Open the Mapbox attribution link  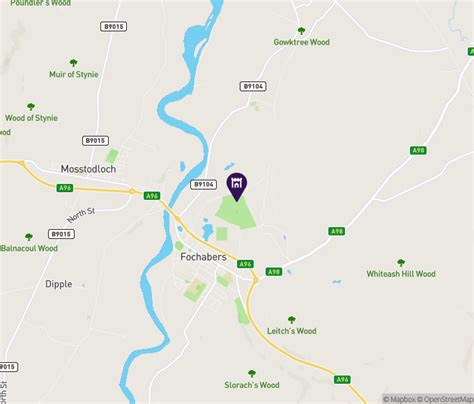399,399
